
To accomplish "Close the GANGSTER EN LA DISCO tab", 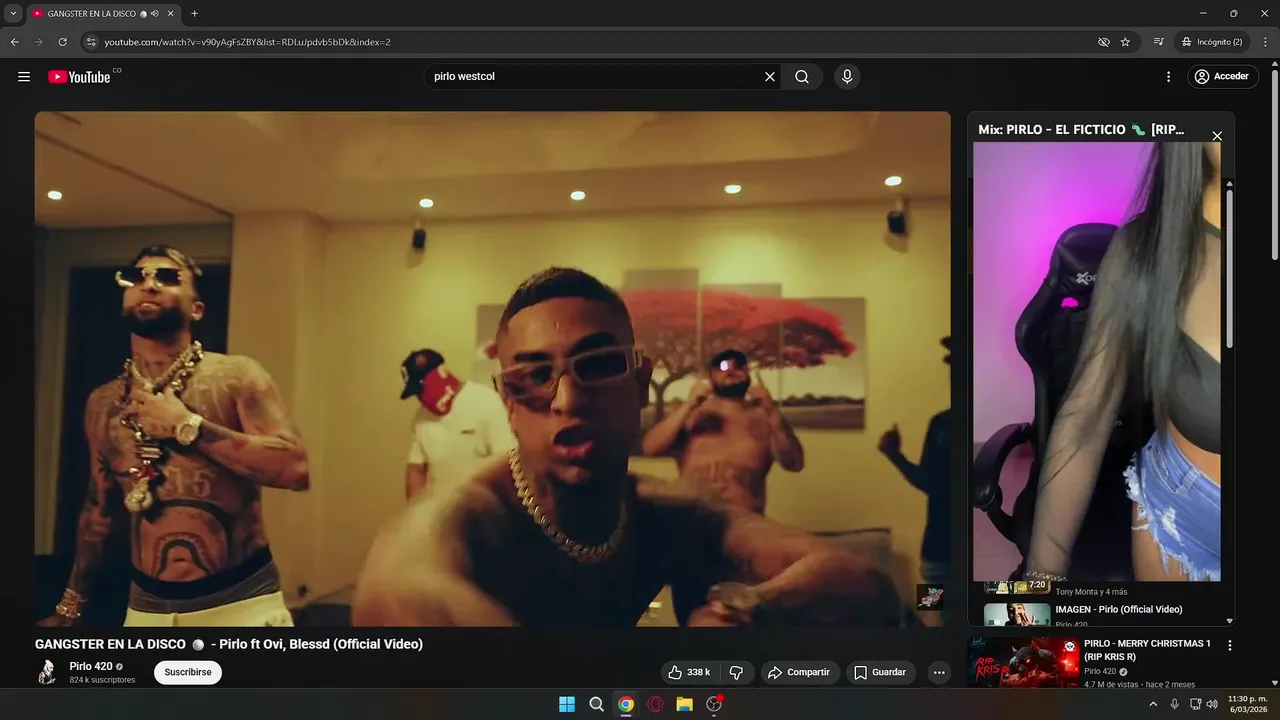I will 170,13.
